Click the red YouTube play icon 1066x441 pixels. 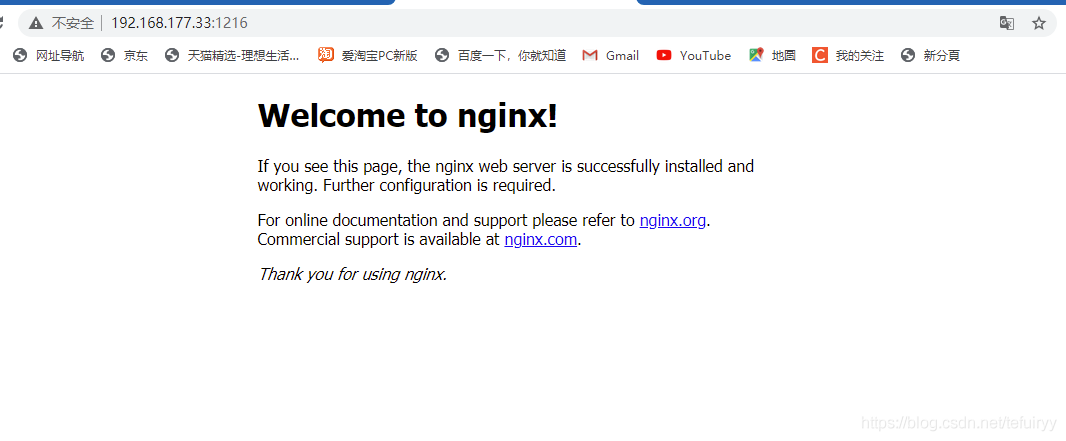point(664,56)
